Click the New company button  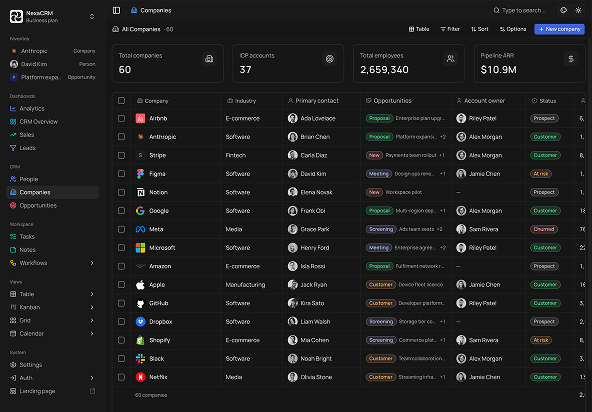pyautogui.click(x=560, y=29)
